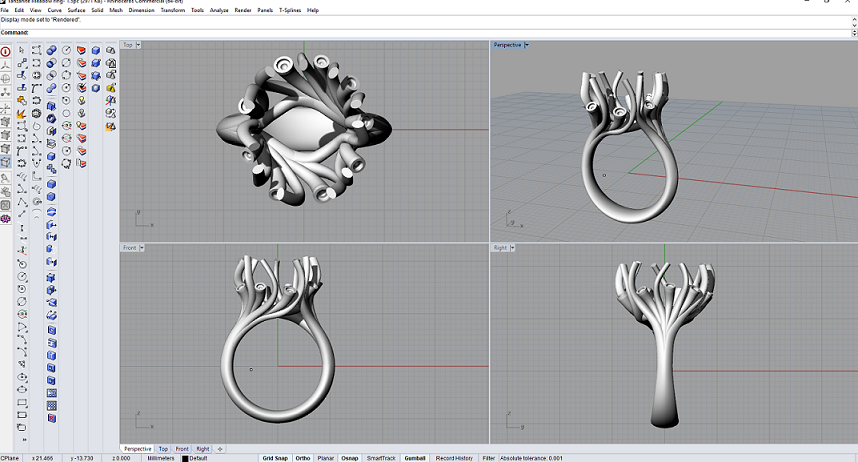The height and width of the screenshot is (462, 858).
Task: Toggle the selection Filter
Action: (x=489, y=458)
